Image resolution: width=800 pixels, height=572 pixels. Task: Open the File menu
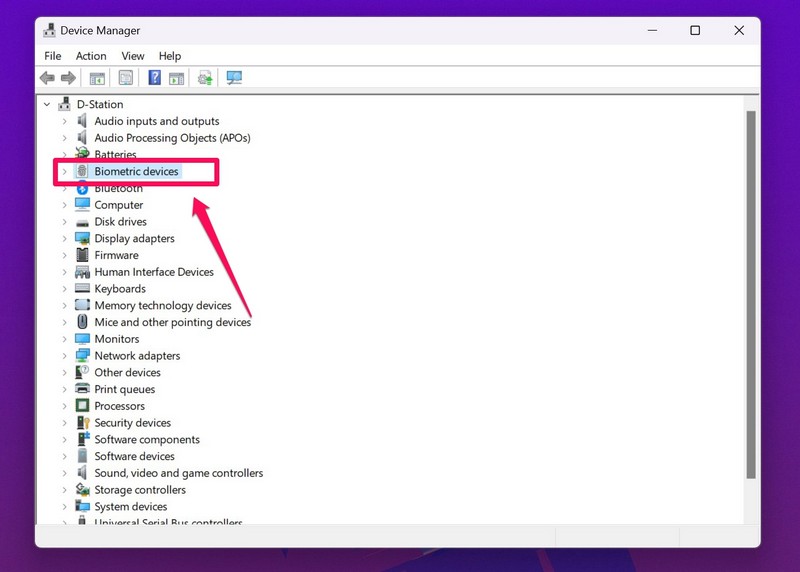tap(53, 56)
